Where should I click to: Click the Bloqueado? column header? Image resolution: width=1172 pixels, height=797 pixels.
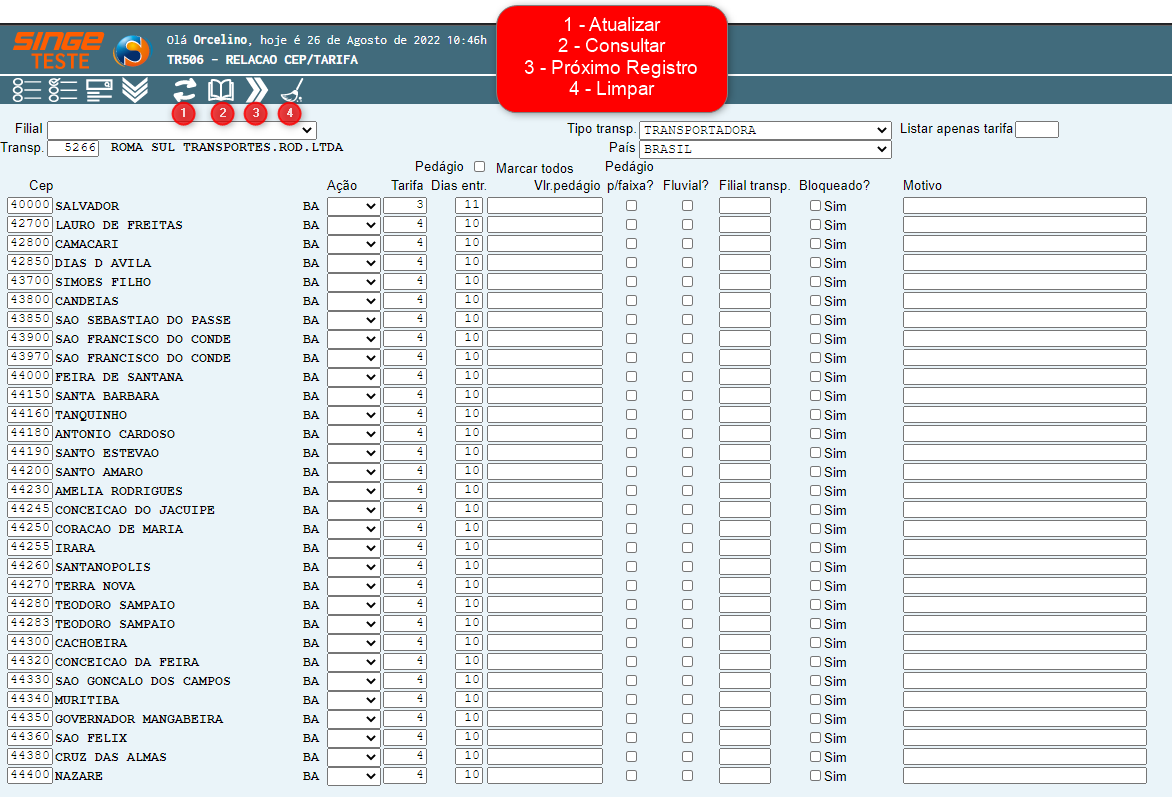(834, 185)
